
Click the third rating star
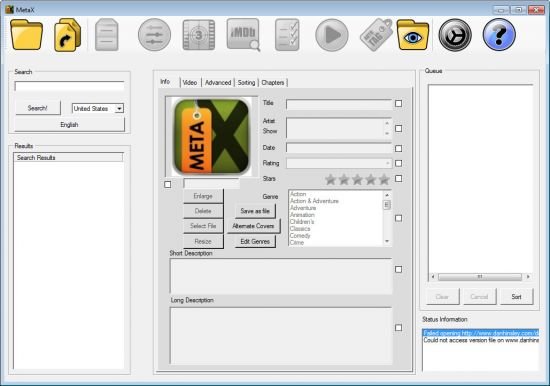pos(357,179)
